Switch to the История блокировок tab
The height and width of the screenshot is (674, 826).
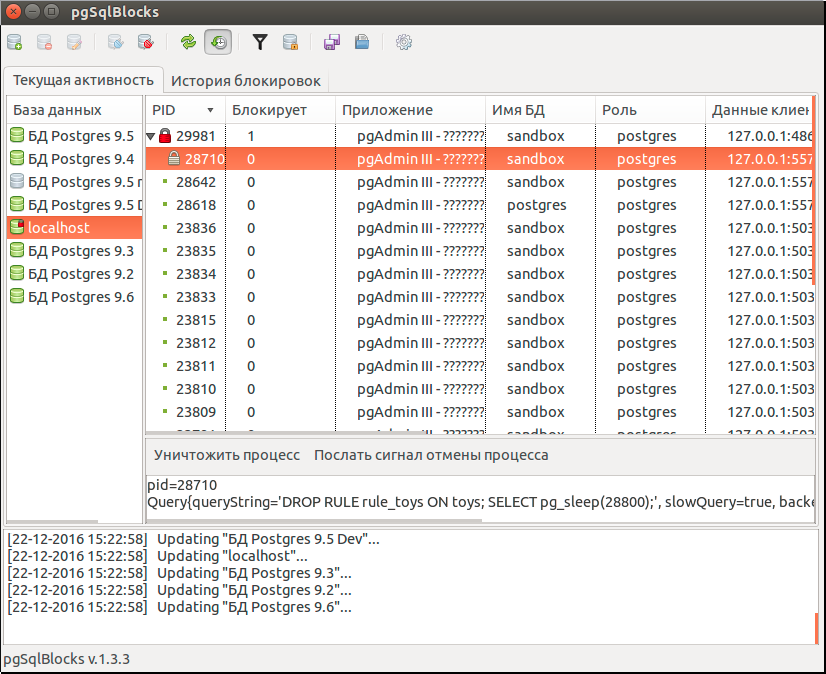pos(245,81)
